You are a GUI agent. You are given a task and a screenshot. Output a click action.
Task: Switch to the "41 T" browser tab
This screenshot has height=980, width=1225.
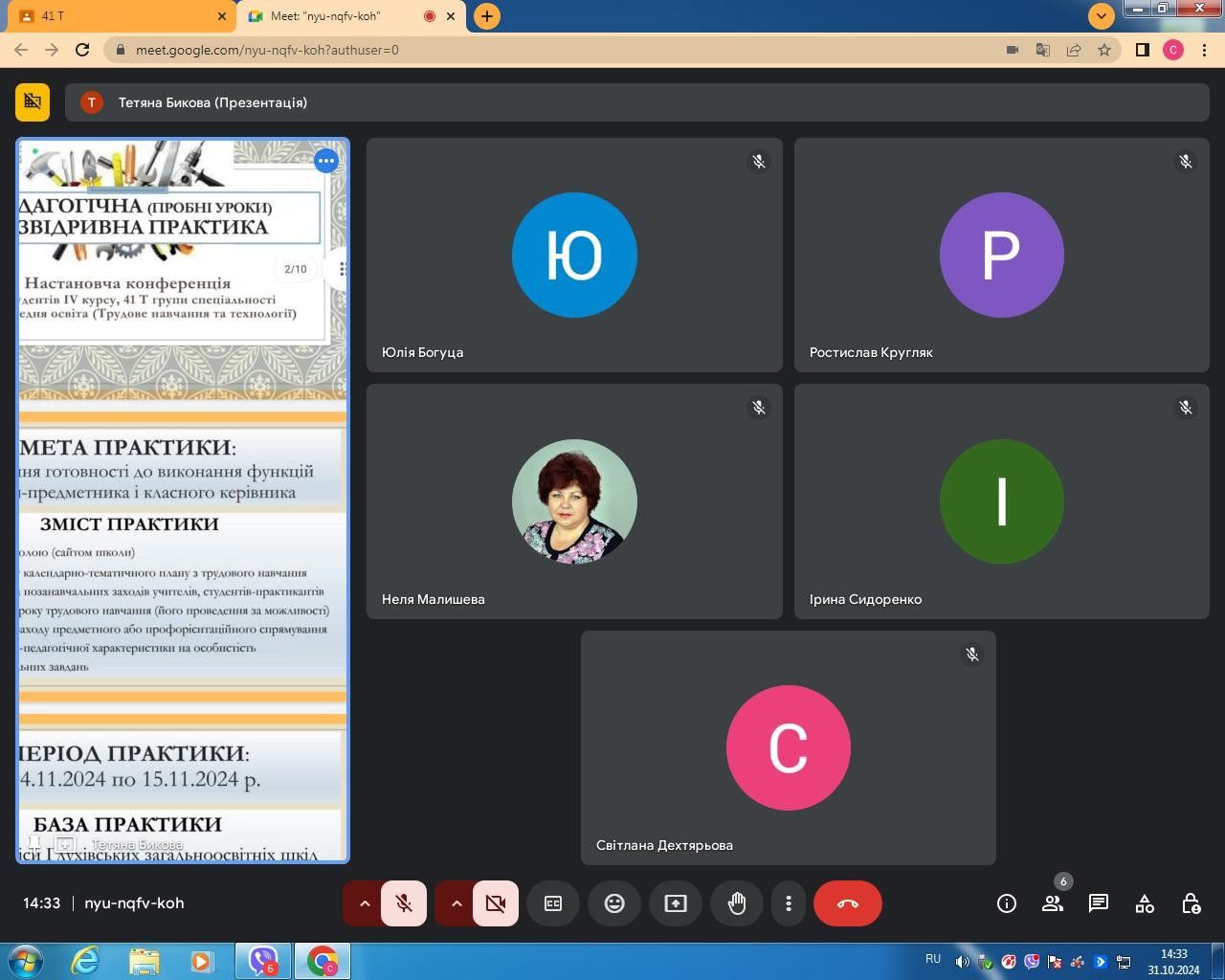115,16
